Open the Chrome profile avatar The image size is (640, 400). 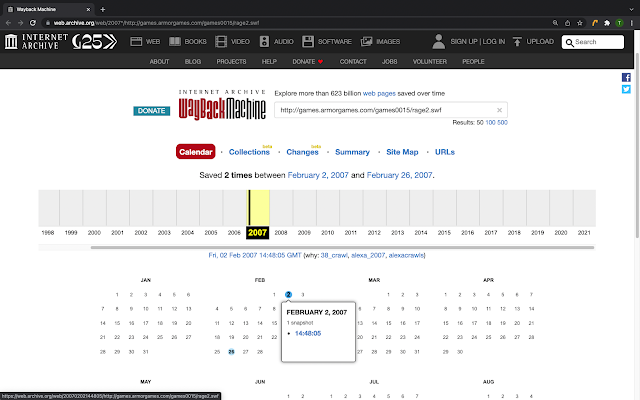pos(620,23)
